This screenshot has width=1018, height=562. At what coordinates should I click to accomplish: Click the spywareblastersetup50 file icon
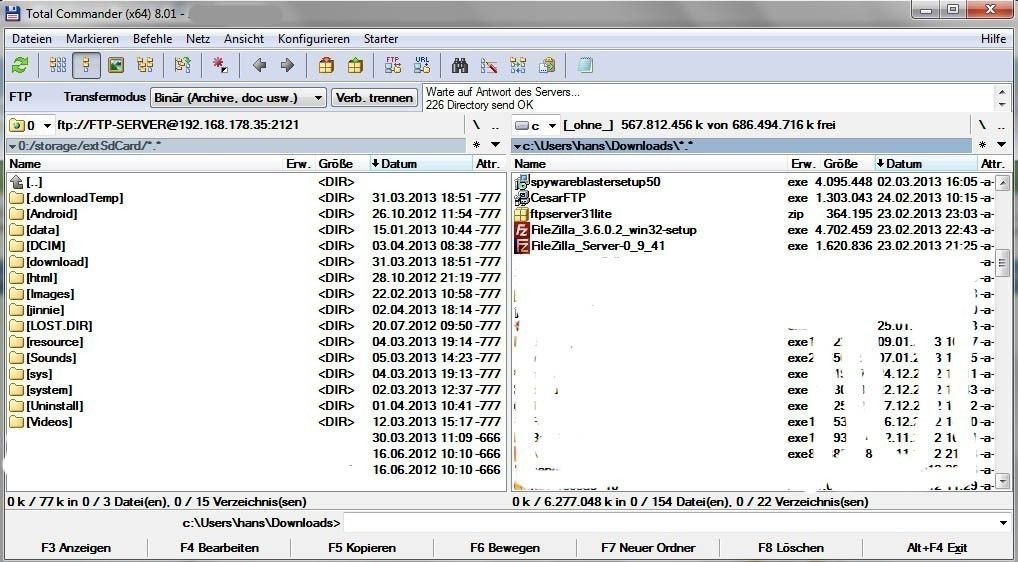coord(521,182)
